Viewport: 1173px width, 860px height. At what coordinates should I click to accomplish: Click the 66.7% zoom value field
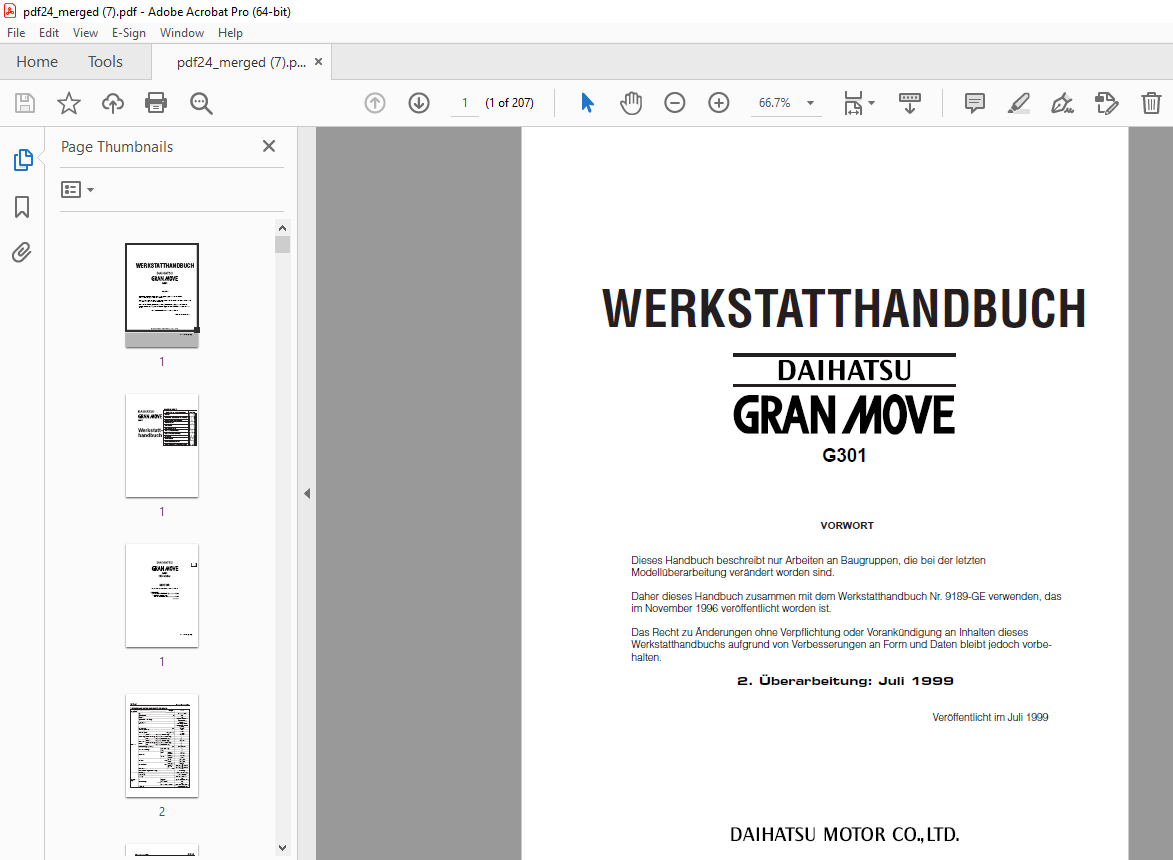click(x=775, y=102)
